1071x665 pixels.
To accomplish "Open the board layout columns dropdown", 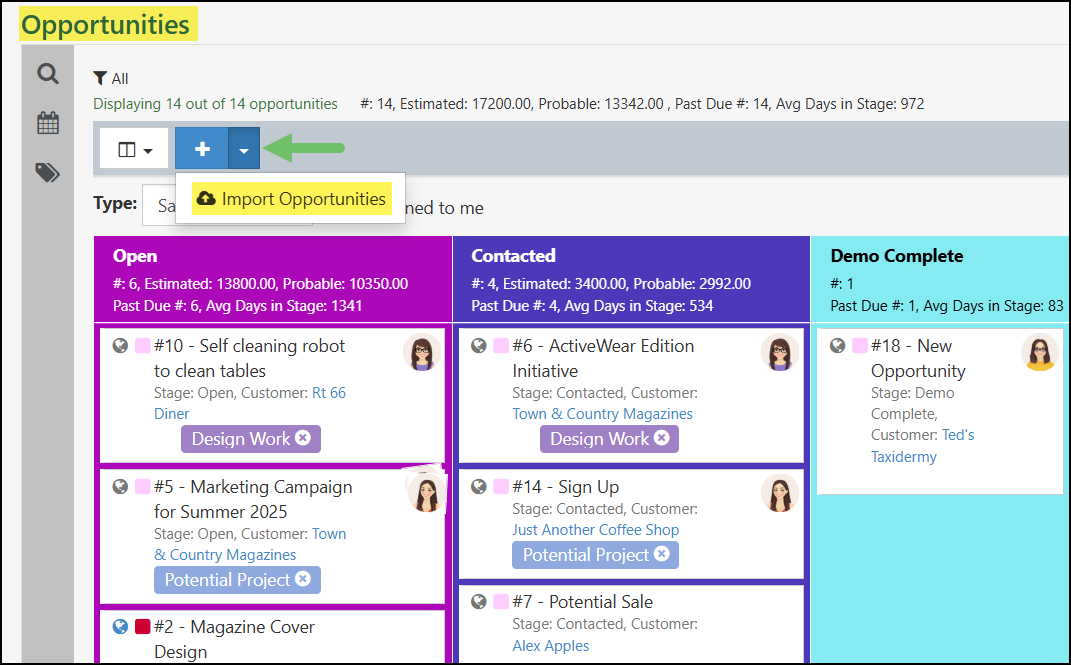I will pos(134,149).
